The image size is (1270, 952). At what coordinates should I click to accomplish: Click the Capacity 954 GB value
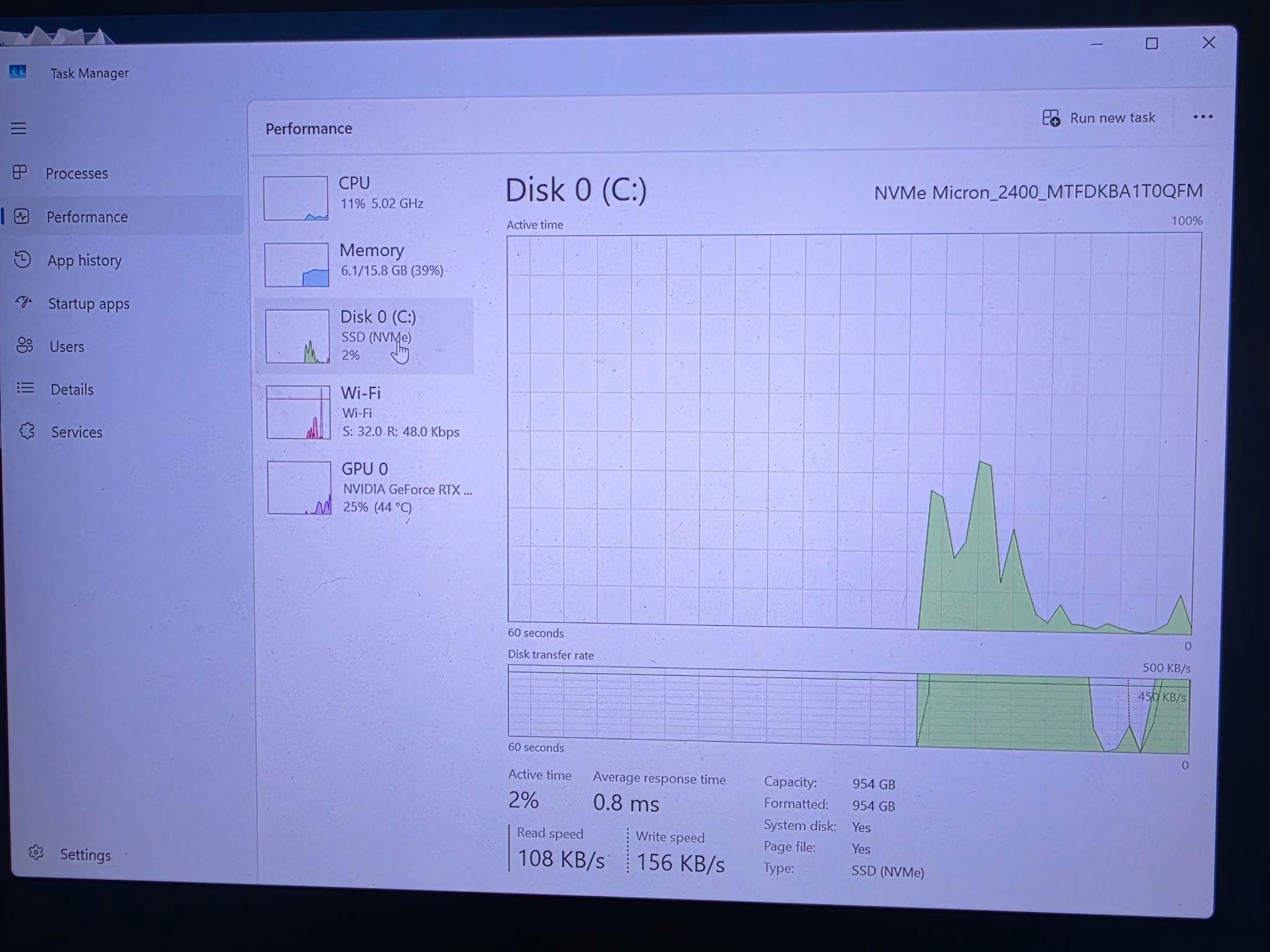[873, 784]
